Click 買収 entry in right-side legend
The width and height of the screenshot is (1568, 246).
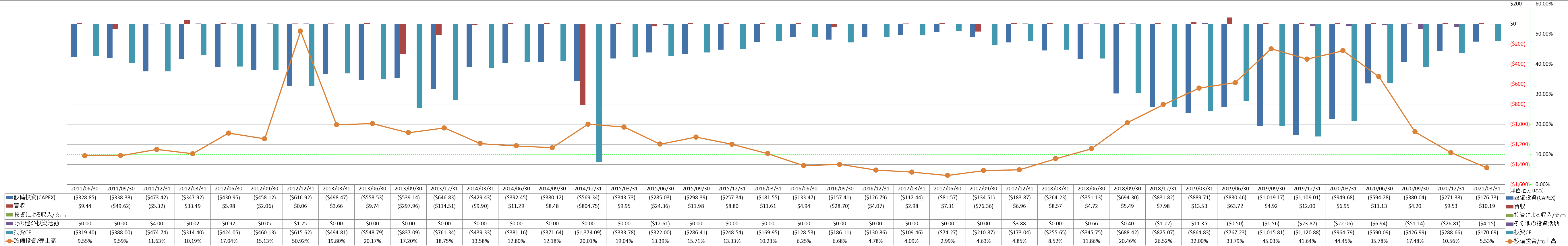[x=1516, y=206]
